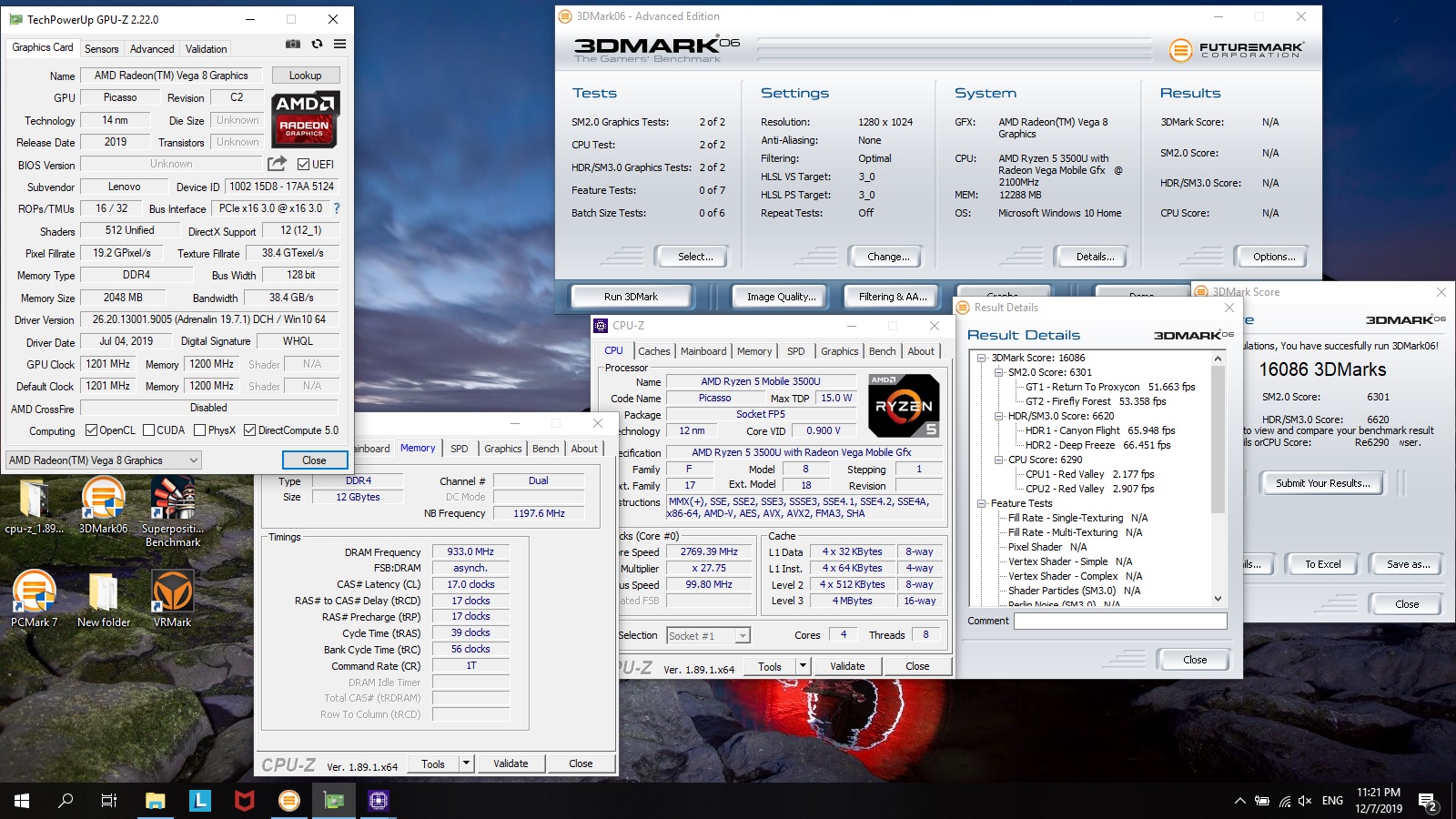Image resolution: width=1456 pixels, height=819 pixels.
Task: Click Save as... in 3DMark Score window
Action: (x=1408, y=564)
